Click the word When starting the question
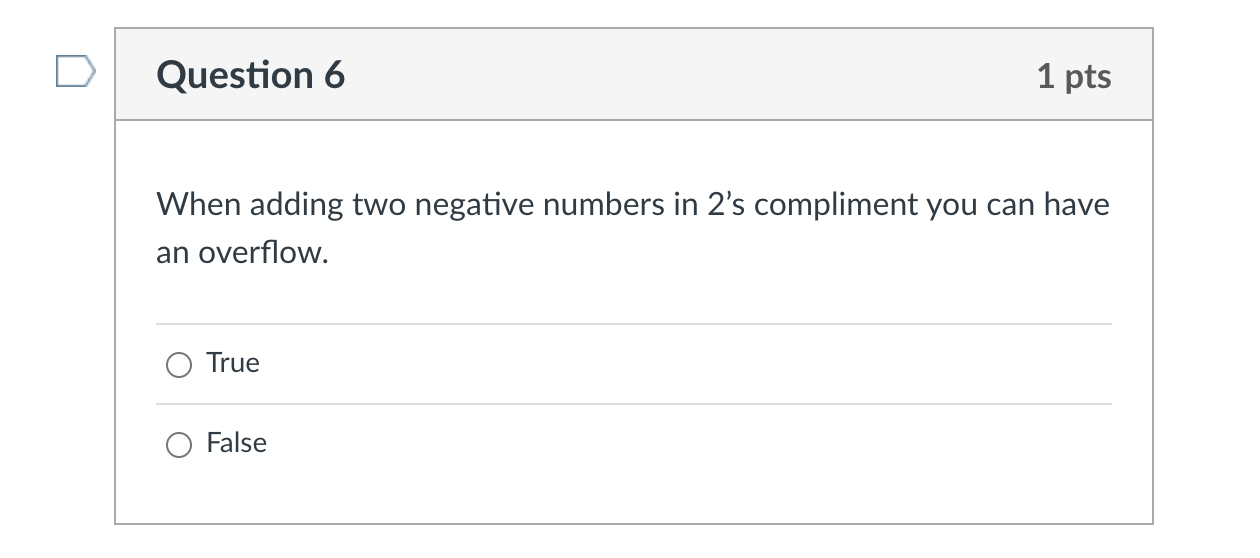Image resolution: width=1260 pixels, height=558 pixels. tap(199, 205)
